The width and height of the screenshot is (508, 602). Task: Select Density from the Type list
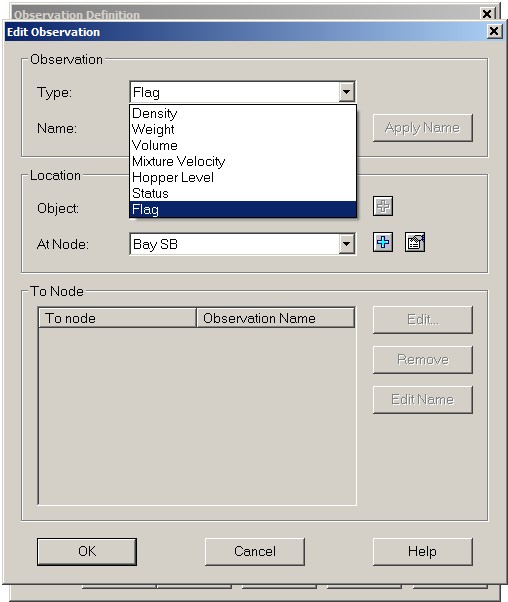243,113
